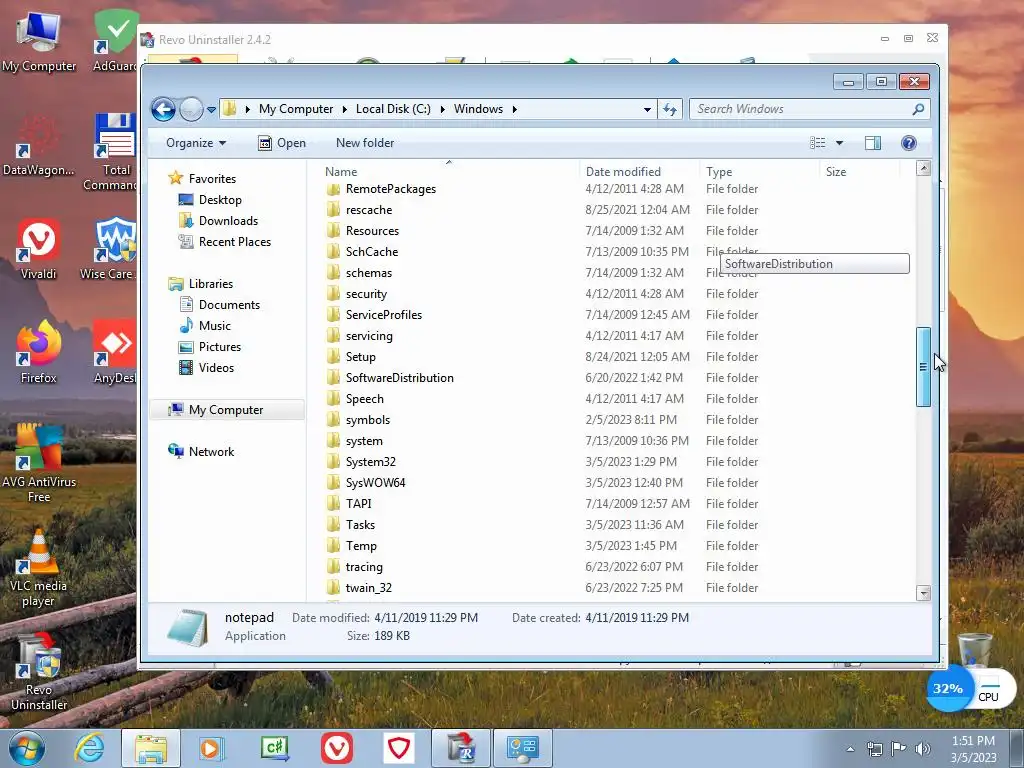Viewport: 1024px width, 768px height.
Task: Select My Computer in navigation pane
Action: (x=226, y=409)
